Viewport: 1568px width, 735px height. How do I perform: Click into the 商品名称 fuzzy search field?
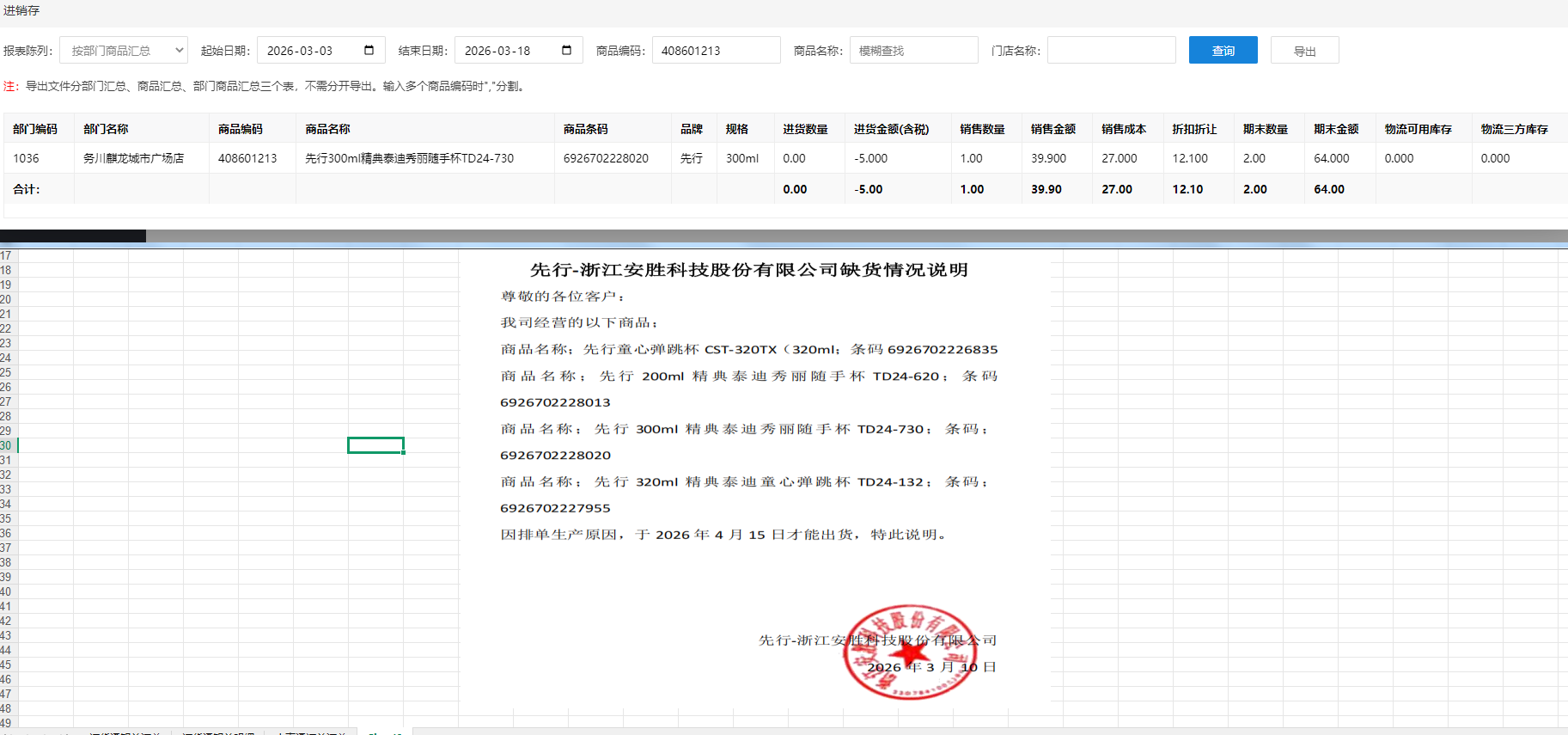(913, 51)
